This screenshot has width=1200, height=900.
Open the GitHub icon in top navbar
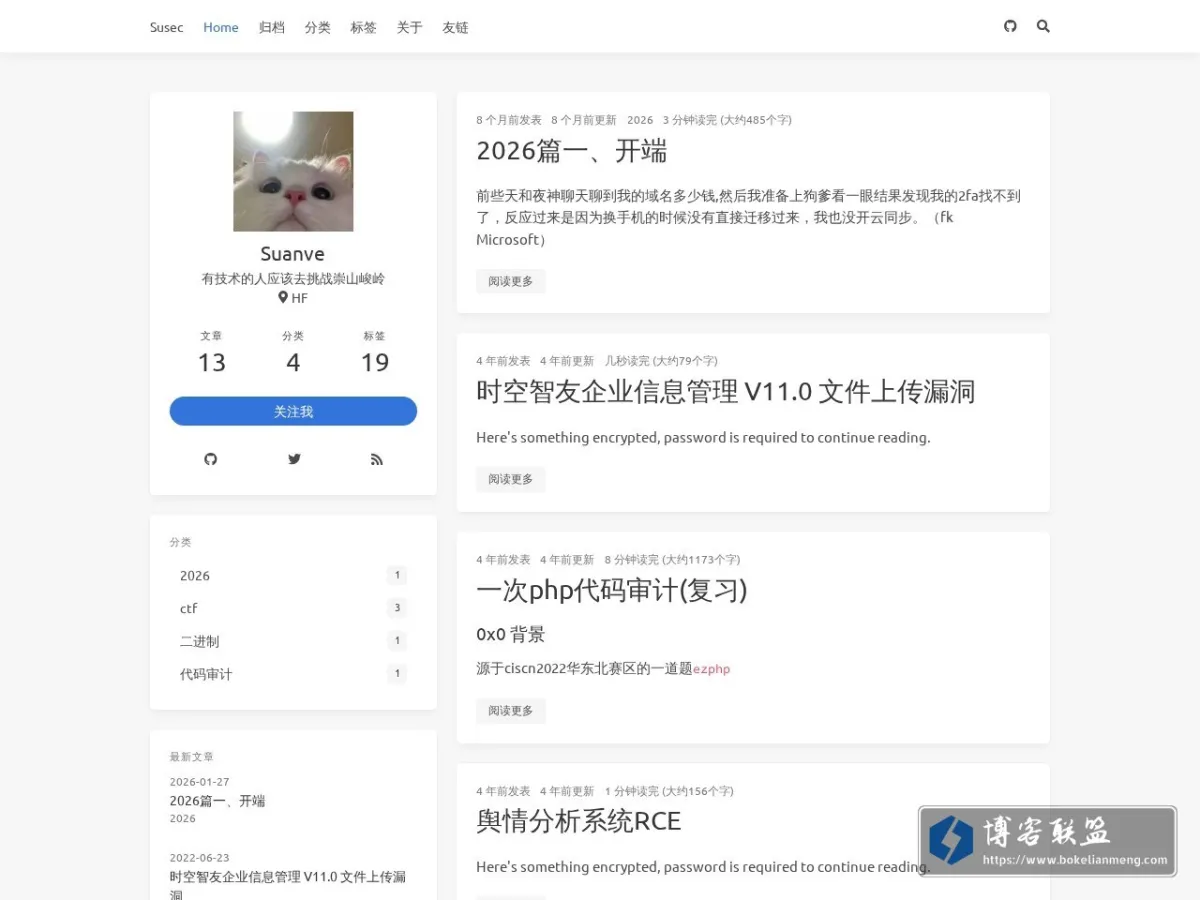point(1010,26)
